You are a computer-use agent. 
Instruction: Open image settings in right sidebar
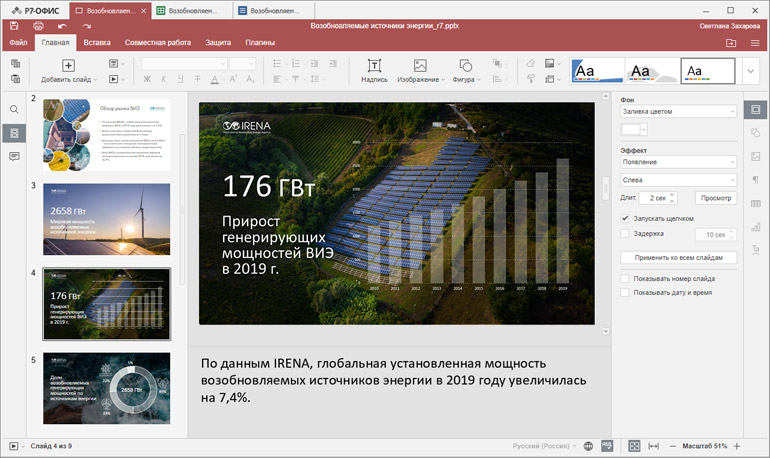[x=755, y=156]
